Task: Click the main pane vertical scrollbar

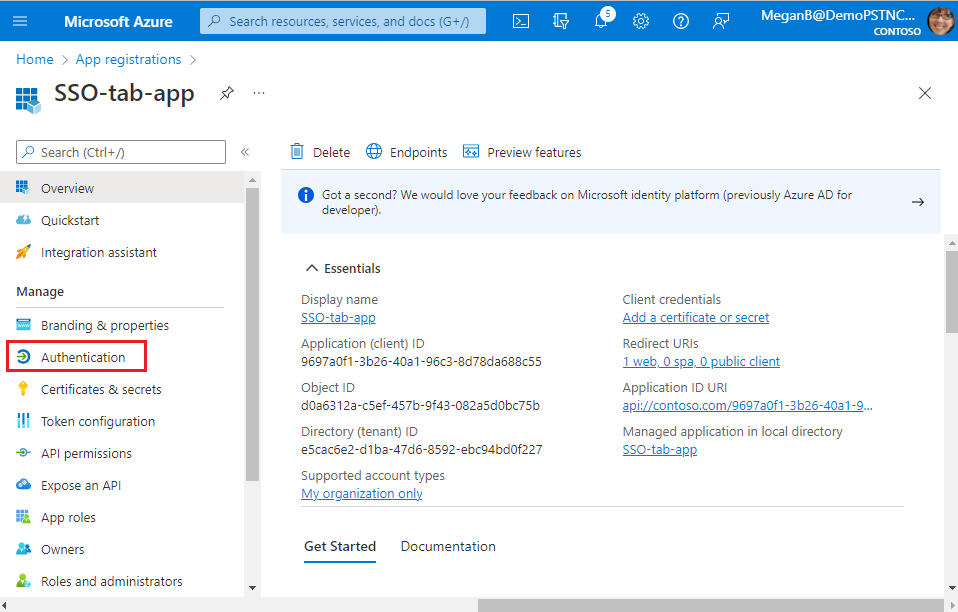Action: [952, 292]
